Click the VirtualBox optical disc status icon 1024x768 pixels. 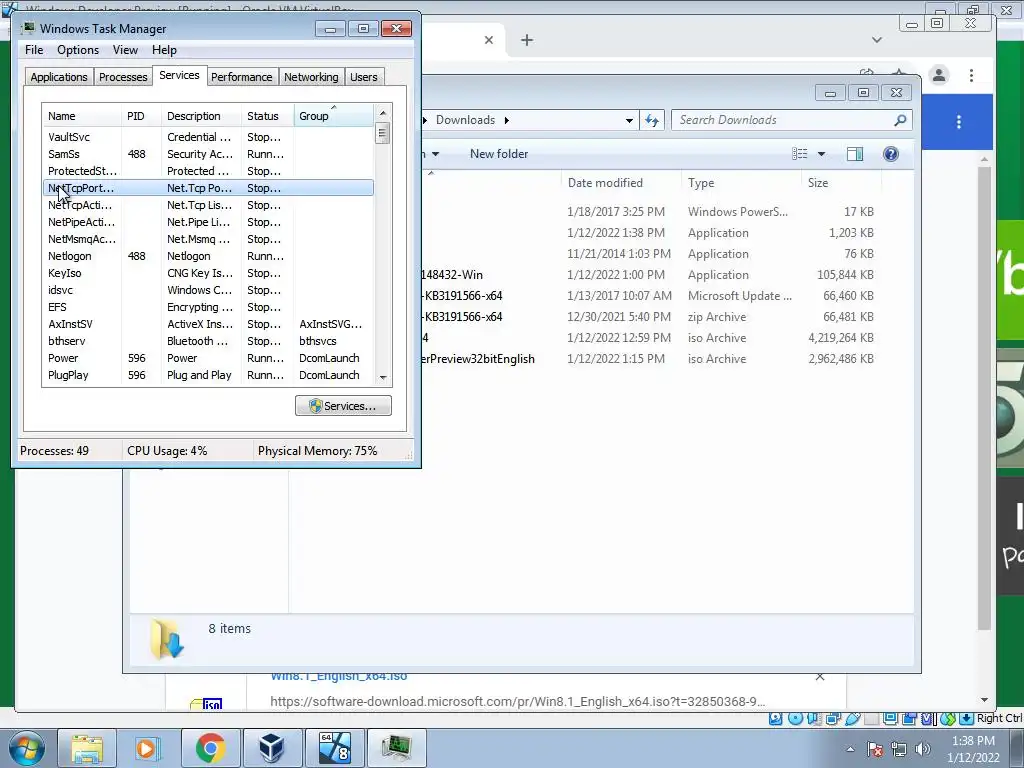[795, 718]
